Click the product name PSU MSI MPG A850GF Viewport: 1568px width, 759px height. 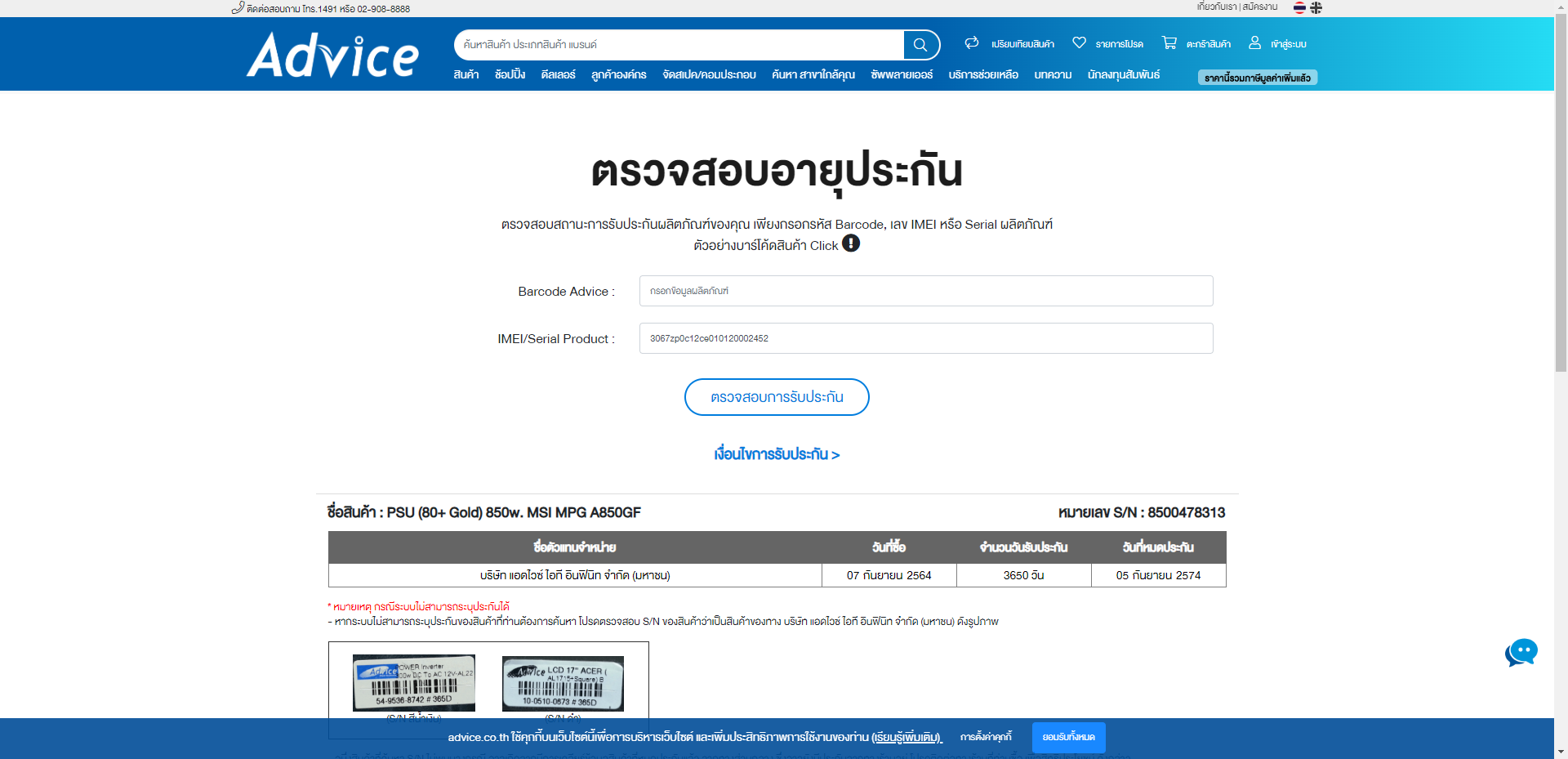click(x=484, y=512)
